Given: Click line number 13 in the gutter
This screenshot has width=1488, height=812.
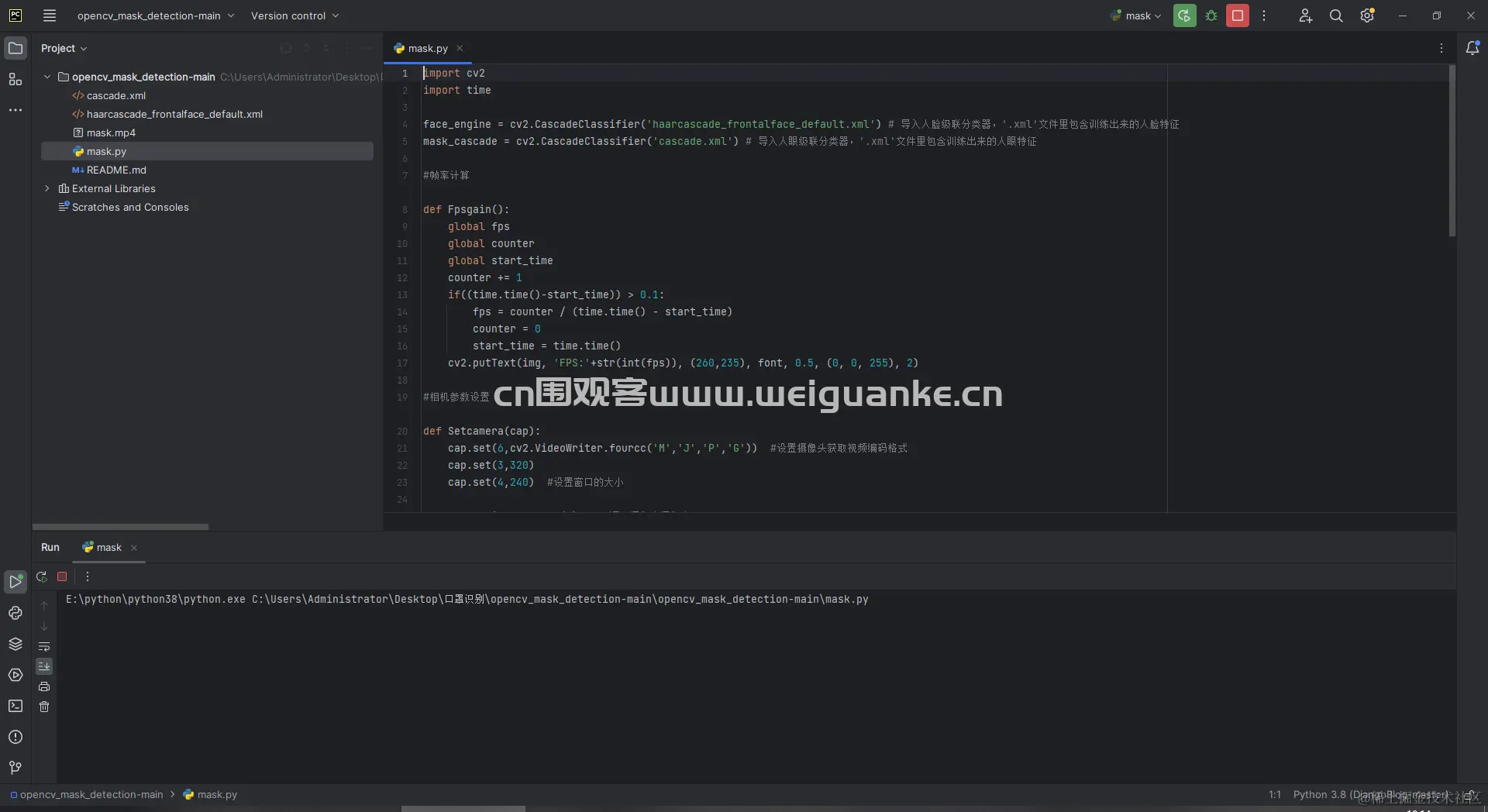Looking at the screenshot, I should coord(402,294).
